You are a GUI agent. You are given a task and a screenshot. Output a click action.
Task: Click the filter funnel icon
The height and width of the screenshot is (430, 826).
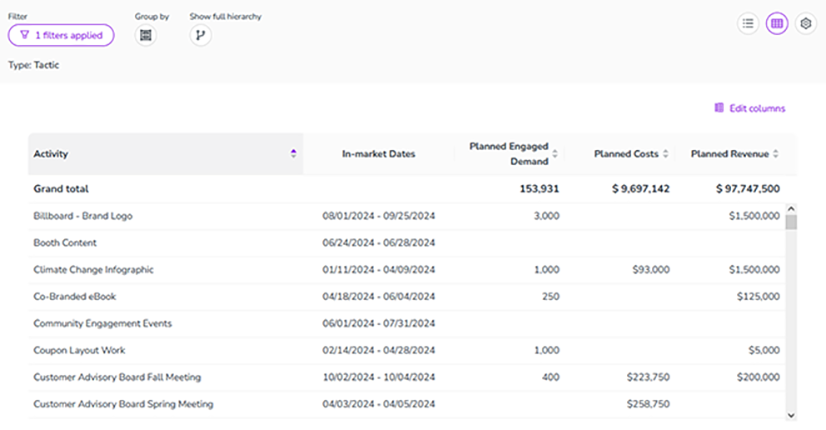(x=24, y=35)
